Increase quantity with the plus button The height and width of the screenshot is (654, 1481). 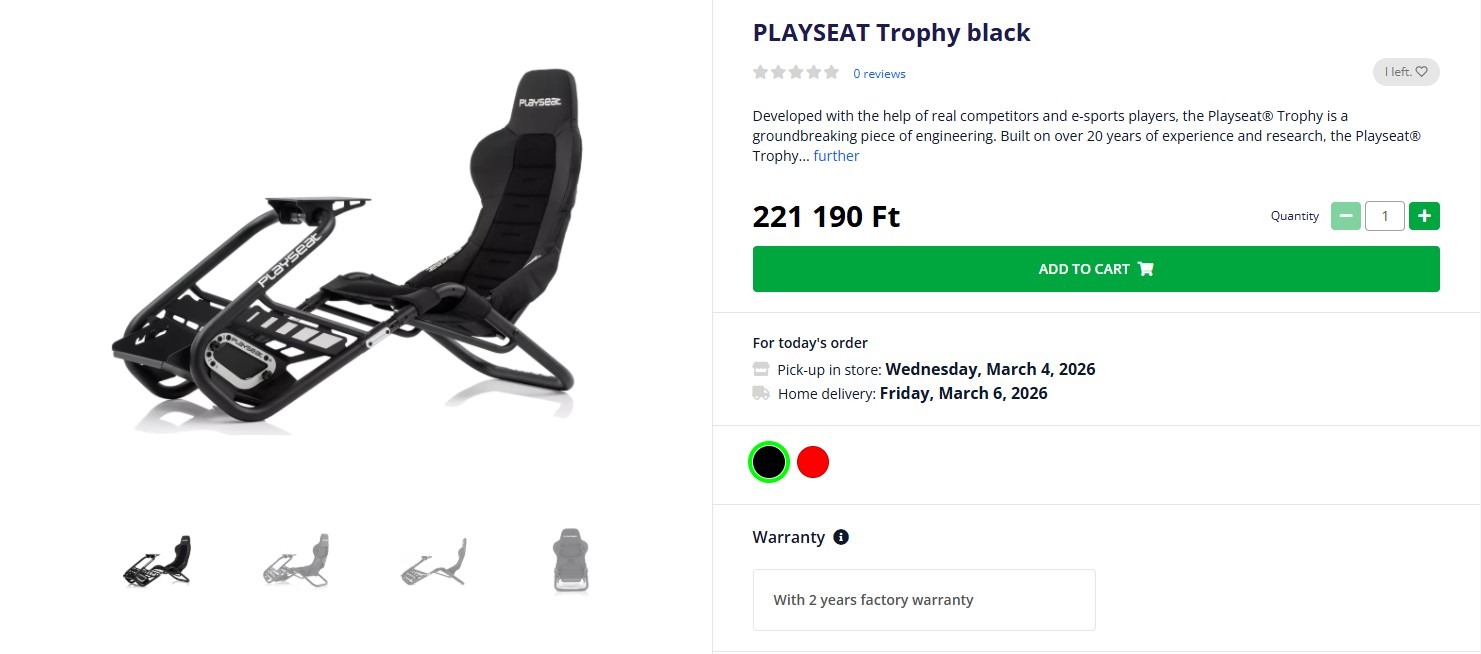(1424, 216)
